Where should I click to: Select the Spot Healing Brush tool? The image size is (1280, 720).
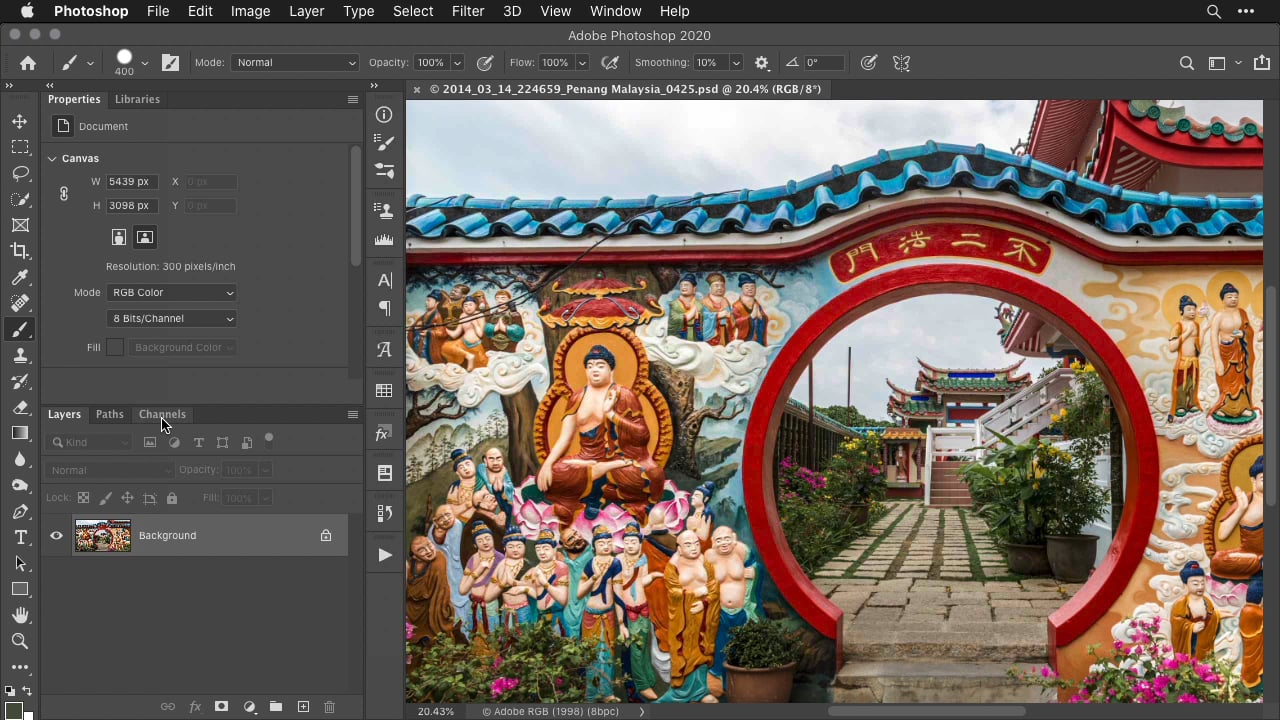[x=20, y=303]
